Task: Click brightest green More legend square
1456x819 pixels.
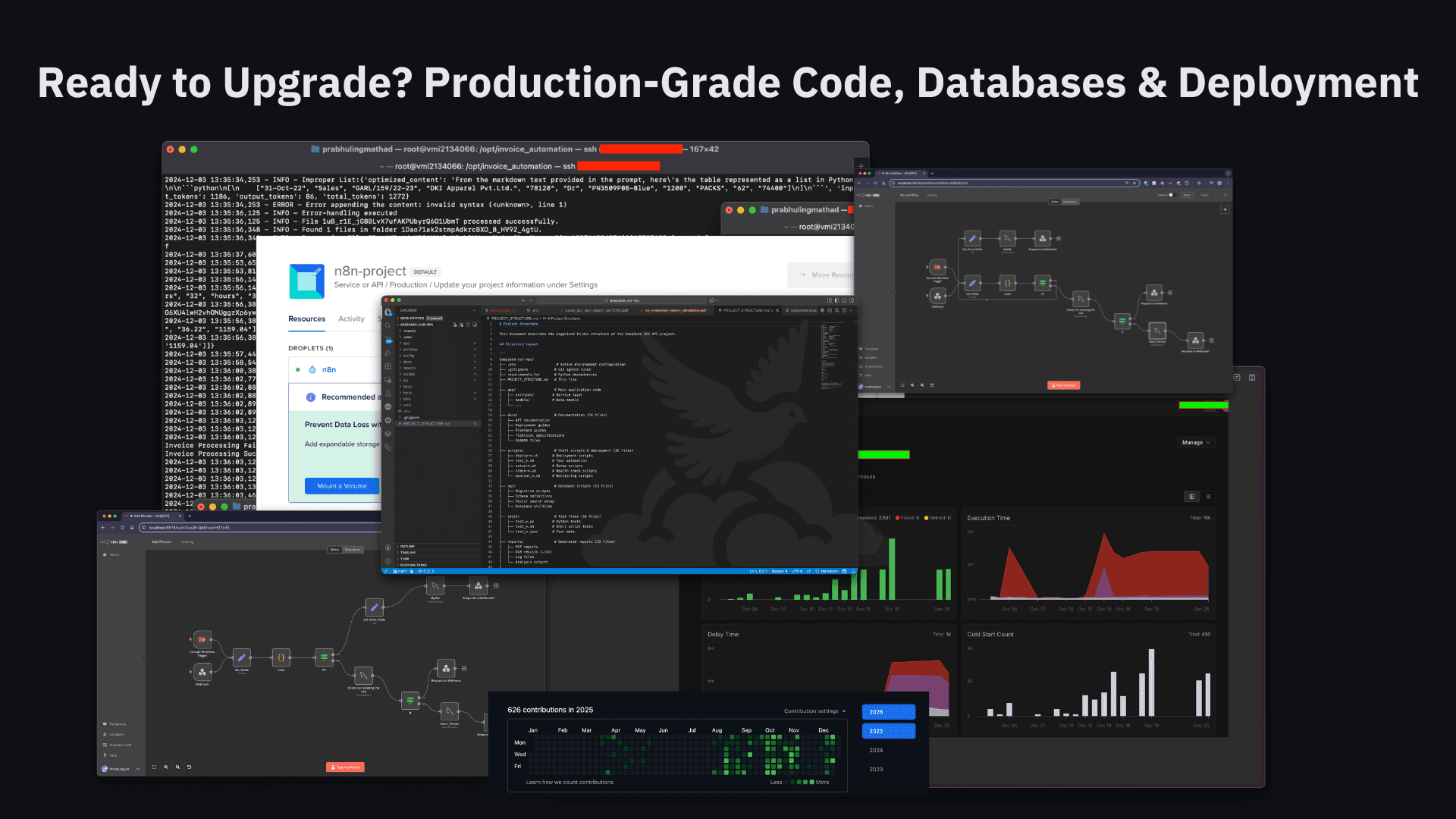Action: [x=811, y=782]
